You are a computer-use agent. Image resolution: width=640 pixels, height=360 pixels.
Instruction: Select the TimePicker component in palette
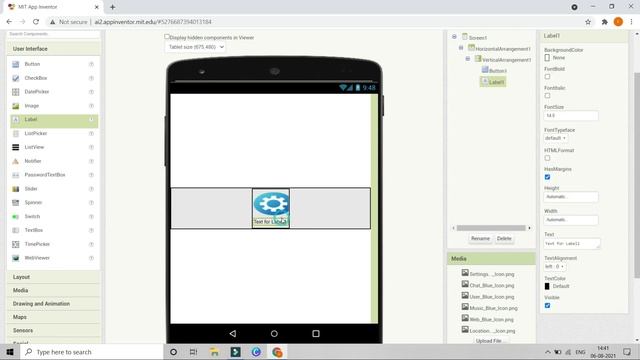tap(53, 244)
